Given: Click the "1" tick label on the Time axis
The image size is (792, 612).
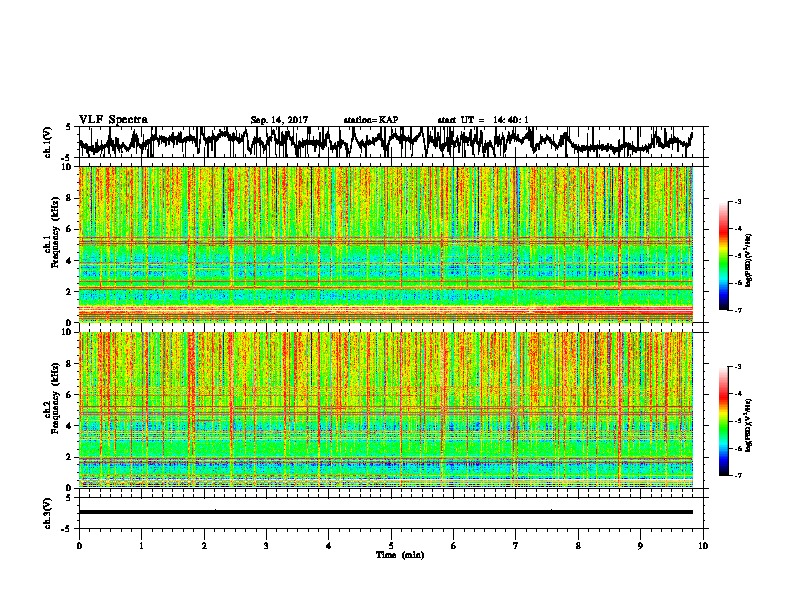Looking at the screenshot, I should [x=141, y=546].
